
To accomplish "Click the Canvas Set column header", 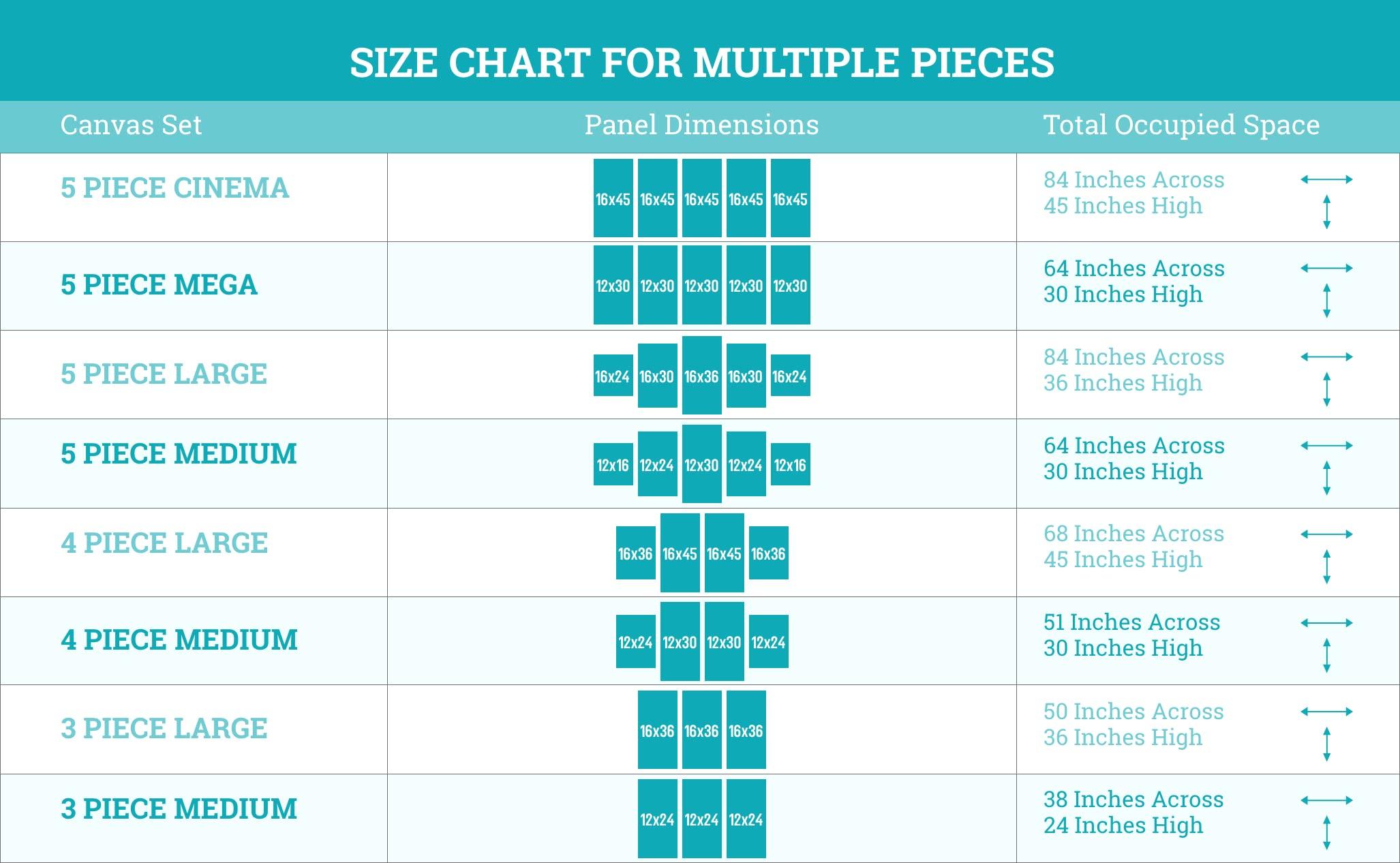I will tap(131, 125).
